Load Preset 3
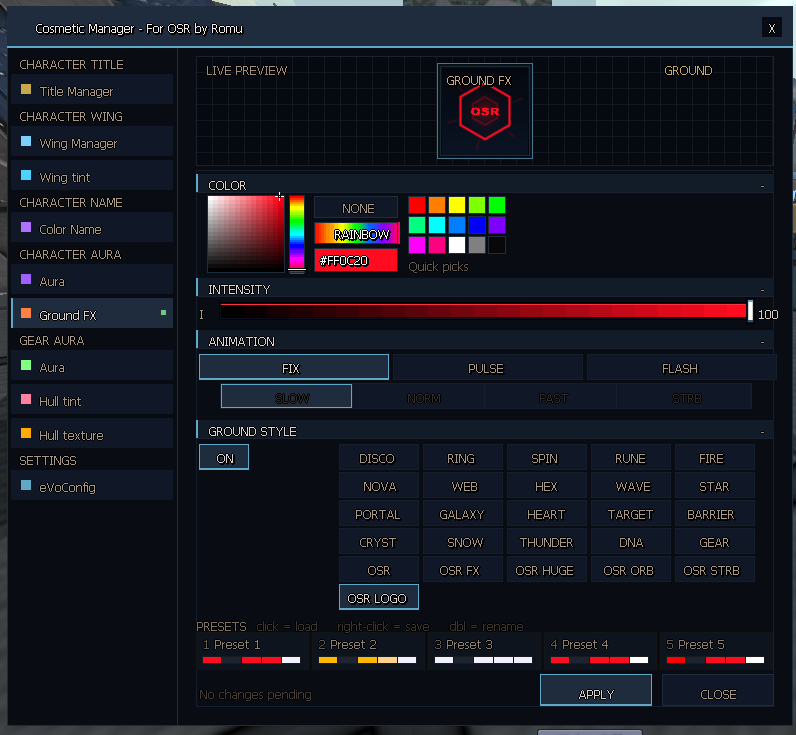This screenshot has width=796, height=735. (484, 651)
